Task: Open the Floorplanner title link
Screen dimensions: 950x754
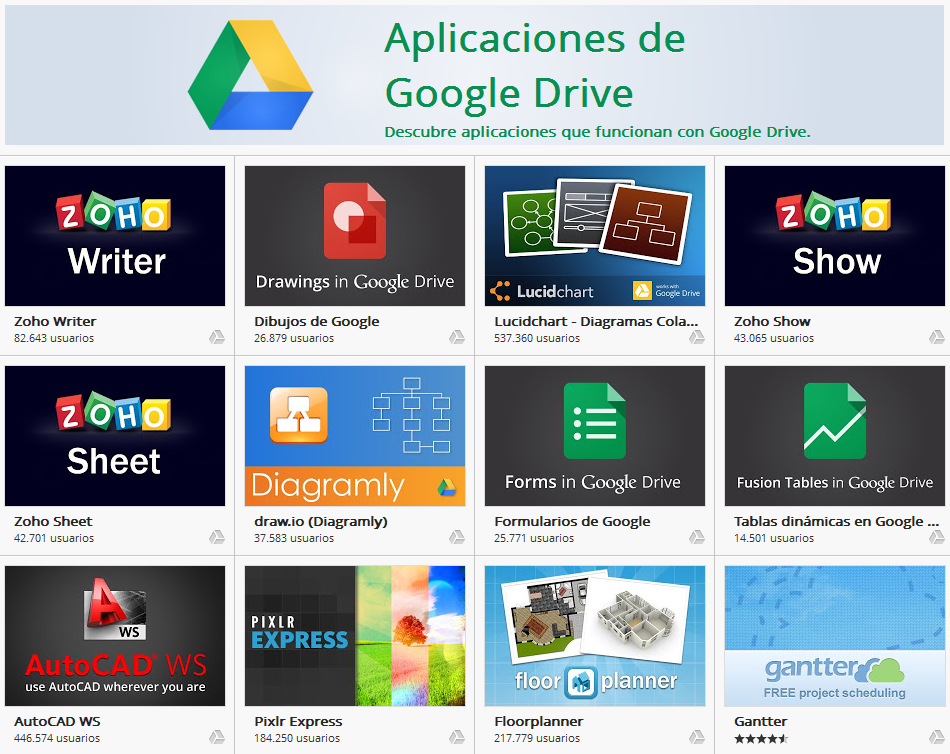Action: pyautogui.click(x=539, y=721)
